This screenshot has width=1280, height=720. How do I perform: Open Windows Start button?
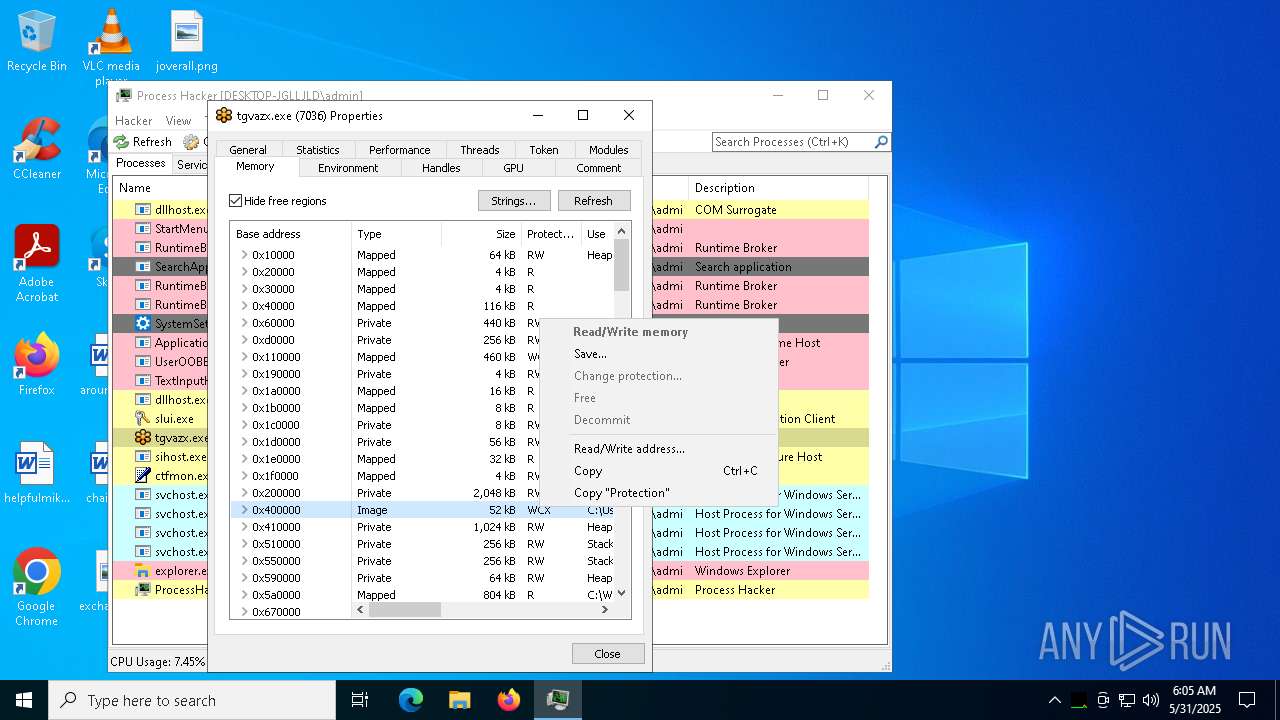24,700
